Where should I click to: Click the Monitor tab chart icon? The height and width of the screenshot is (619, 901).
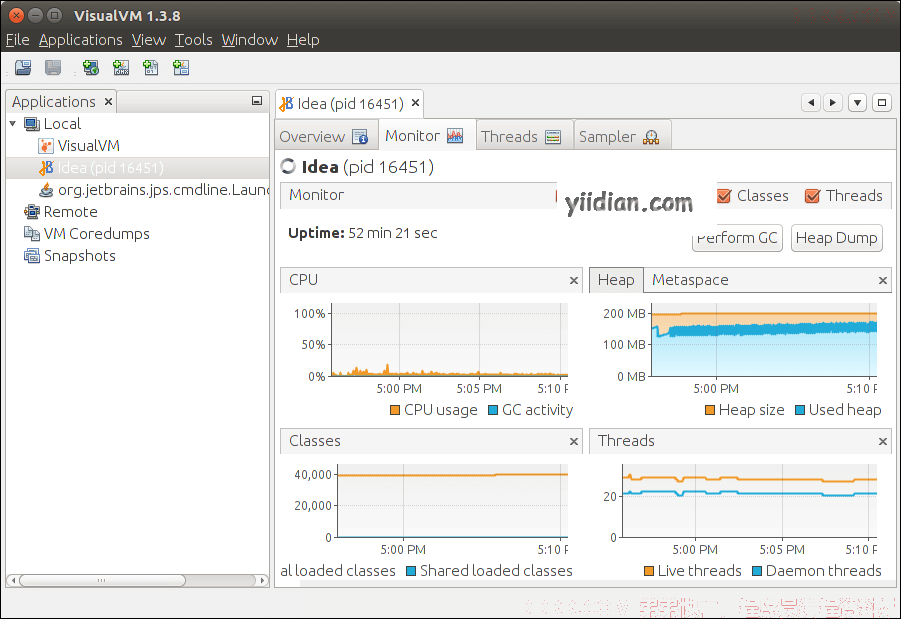pyautogui.click(x=455, y=136)
